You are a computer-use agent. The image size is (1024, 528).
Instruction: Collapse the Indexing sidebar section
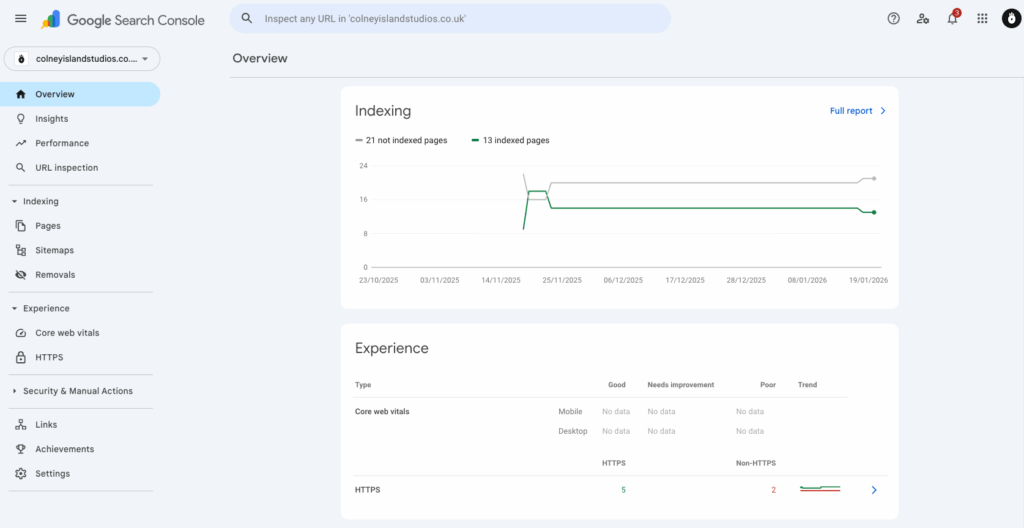tap(15, 202)
